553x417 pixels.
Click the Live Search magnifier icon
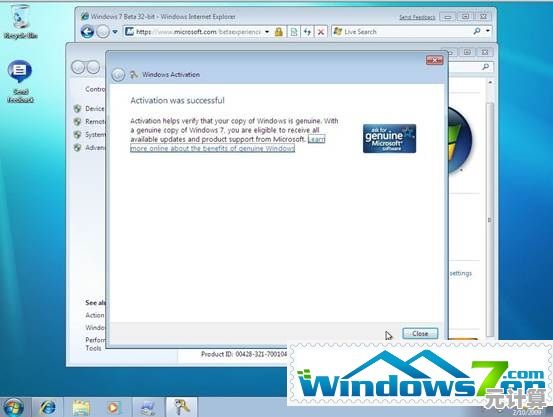(x=477, y=31)
